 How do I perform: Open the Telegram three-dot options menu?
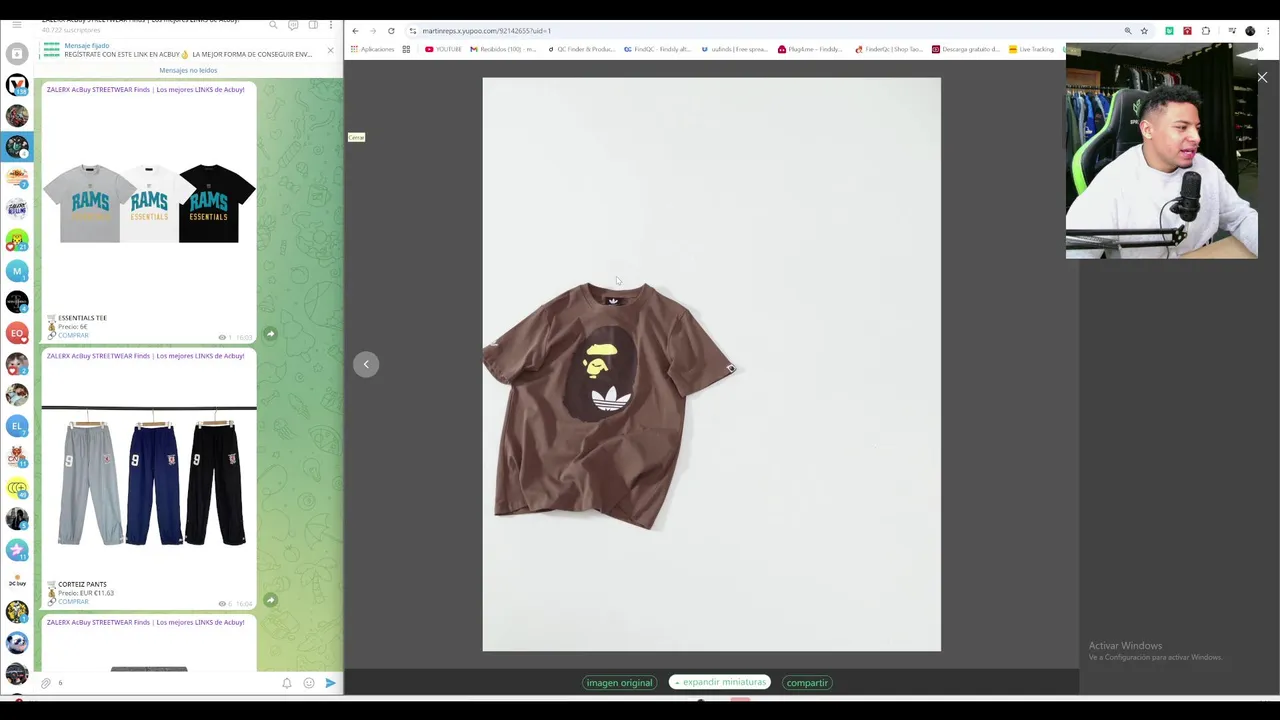pos(331,25)
